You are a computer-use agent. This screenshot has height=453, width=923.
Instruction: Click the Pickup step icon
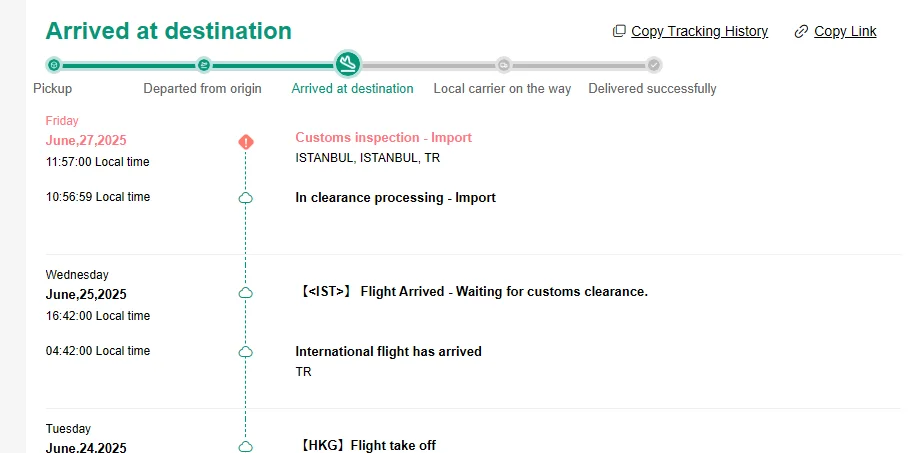[54, 65]
